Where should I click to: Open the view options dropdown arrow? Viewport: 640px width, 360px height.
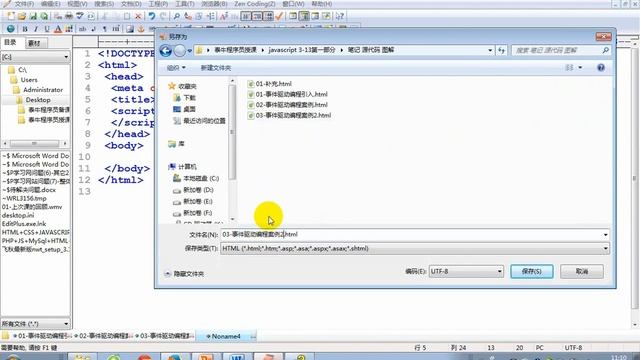[580, 68]
